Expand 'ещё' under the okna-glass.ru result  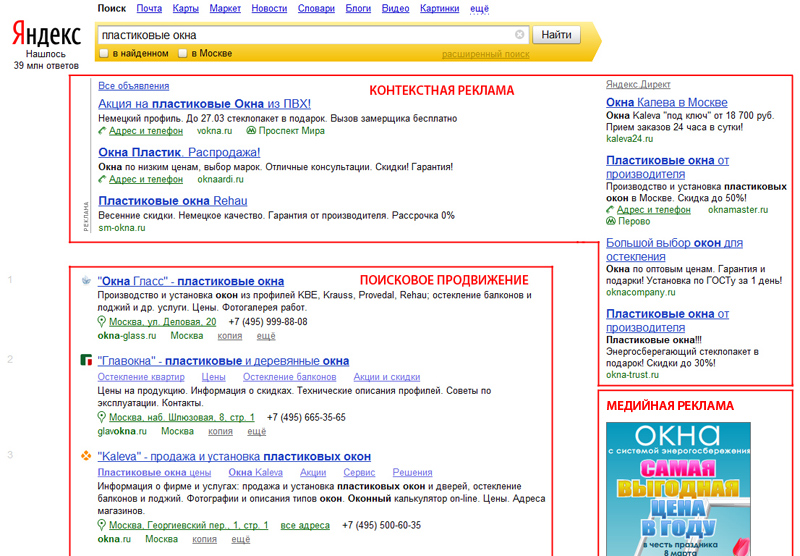click(x=266, y=336)
